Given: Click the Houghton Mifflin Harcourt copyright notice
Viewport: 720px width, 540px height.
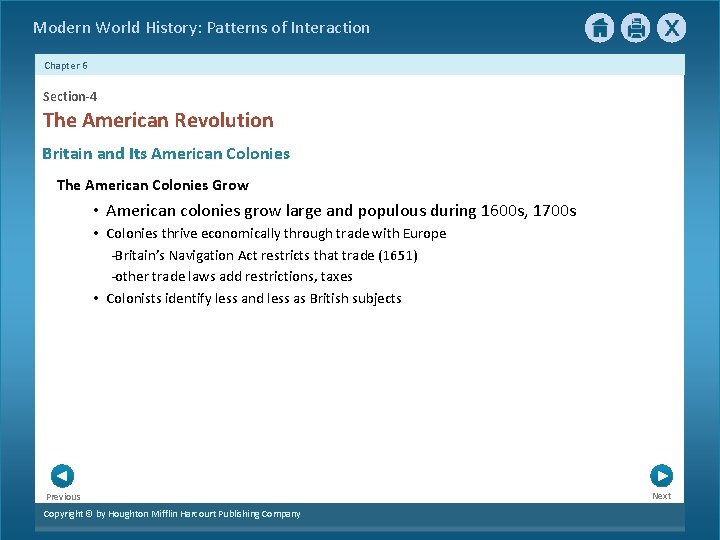Looking at the screenshot, I should 172,514.
